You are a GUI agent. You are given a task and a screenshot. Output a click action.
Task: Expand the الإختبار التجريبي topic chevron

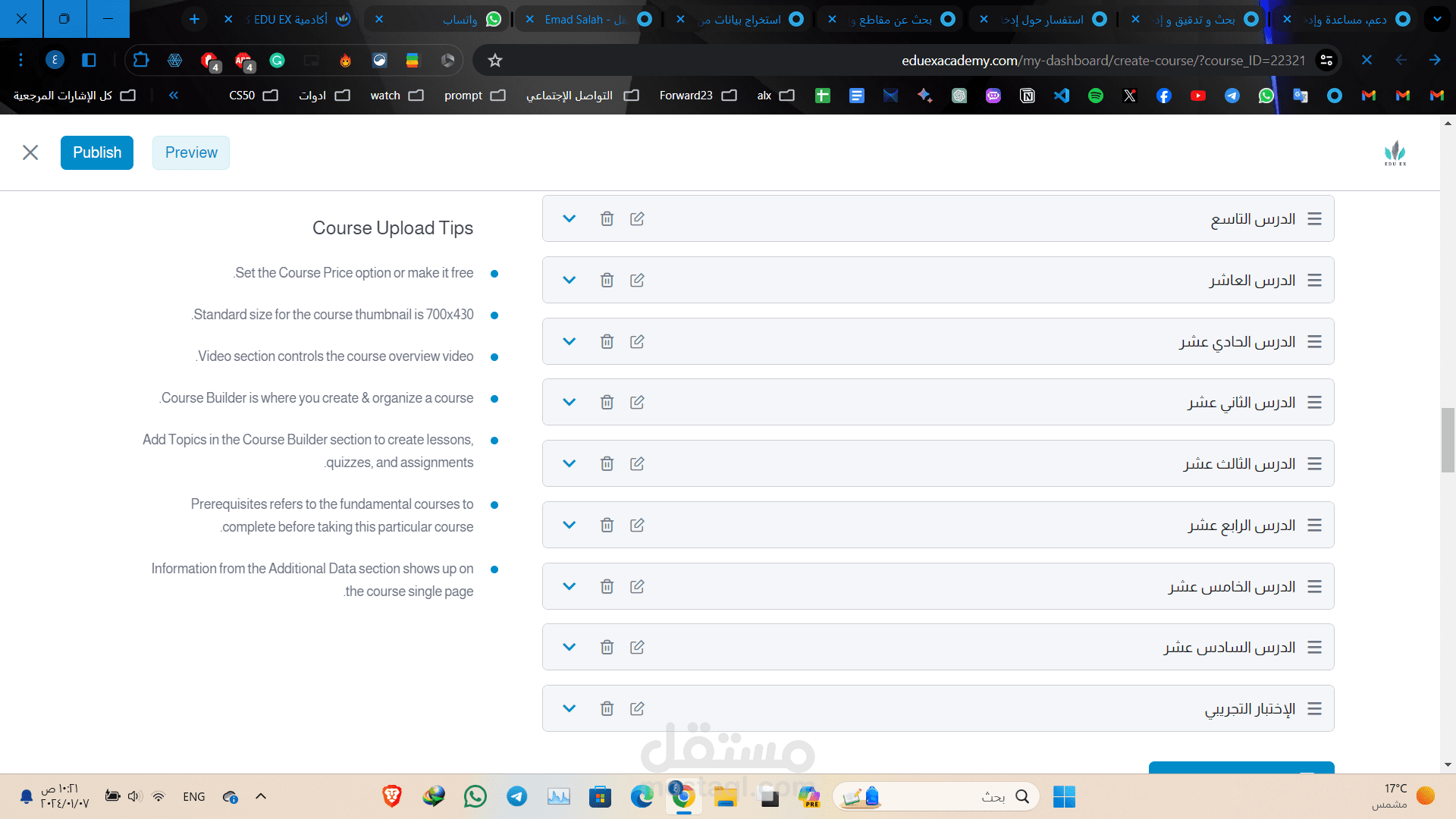coord(569,709)
